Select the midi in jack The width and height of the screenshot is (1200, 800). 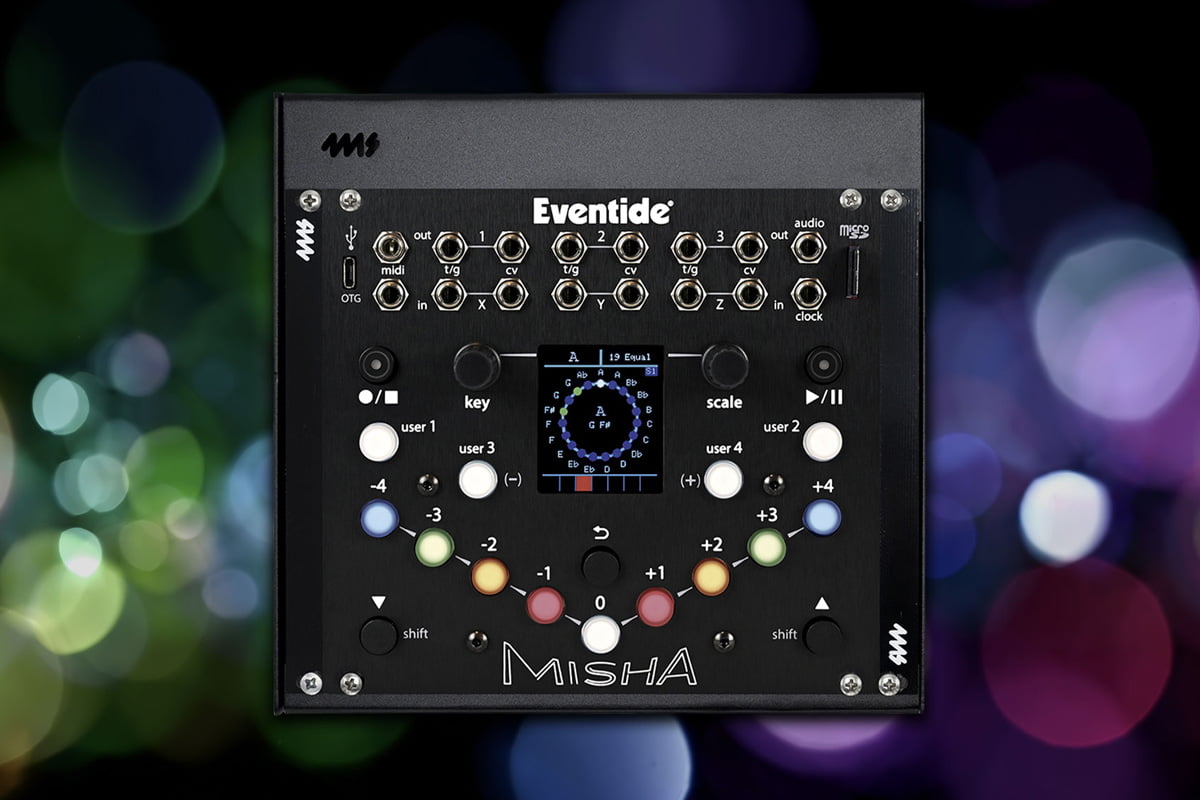390,293
